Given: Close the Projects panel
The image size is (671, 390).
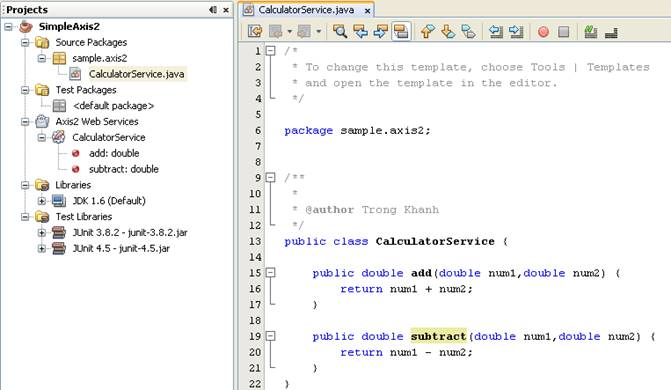Looking at the screenshot, I should point(226,9).
